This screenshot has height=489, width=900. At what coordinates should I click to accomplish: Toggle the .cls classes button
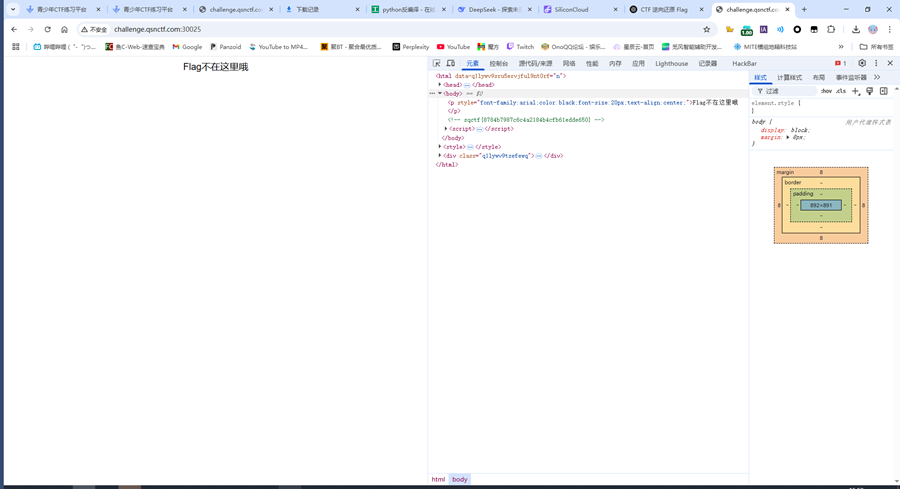tap(841, 91)
